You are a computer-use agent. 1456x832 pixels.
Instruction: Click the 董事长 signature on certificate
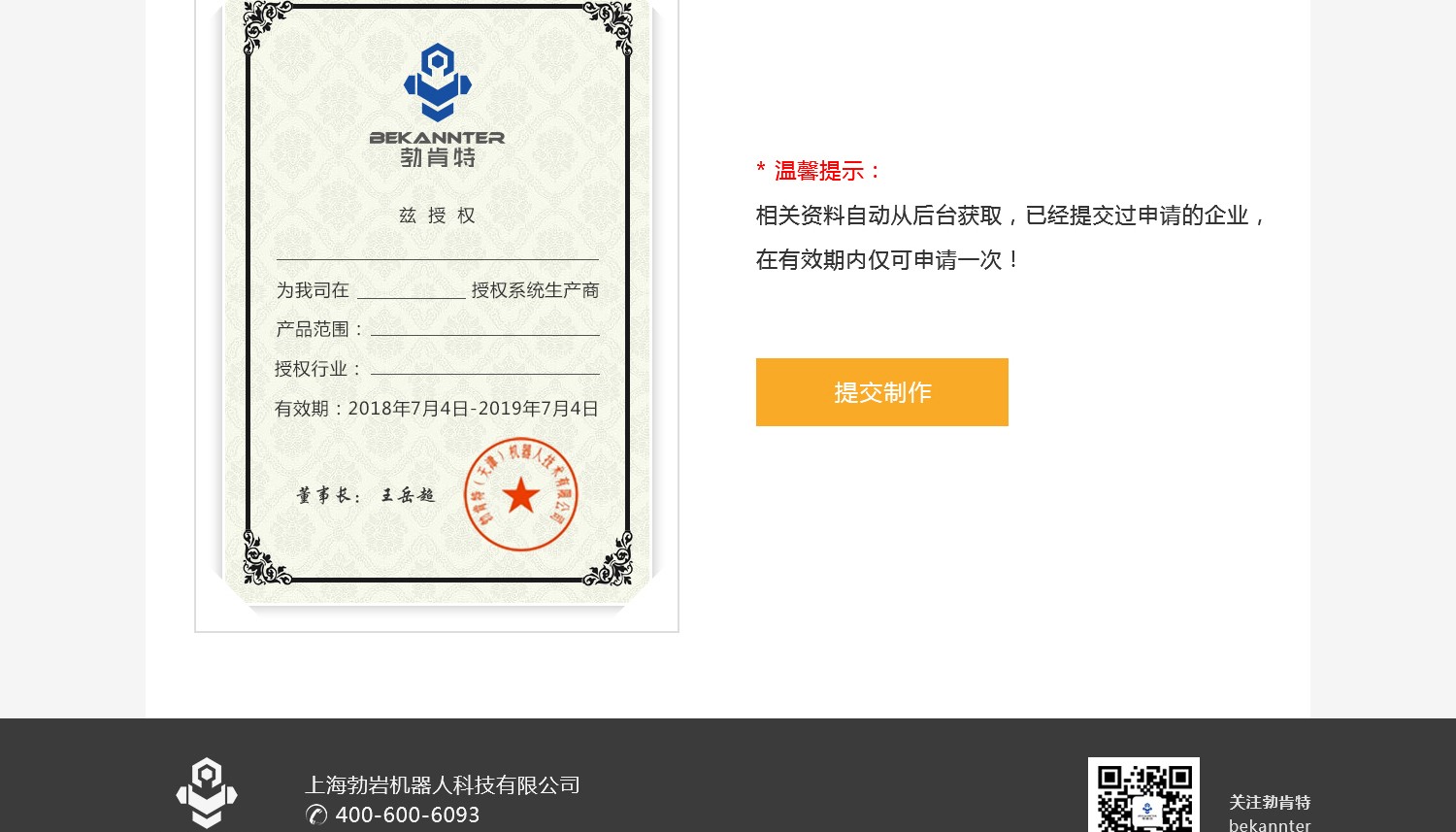366,495
